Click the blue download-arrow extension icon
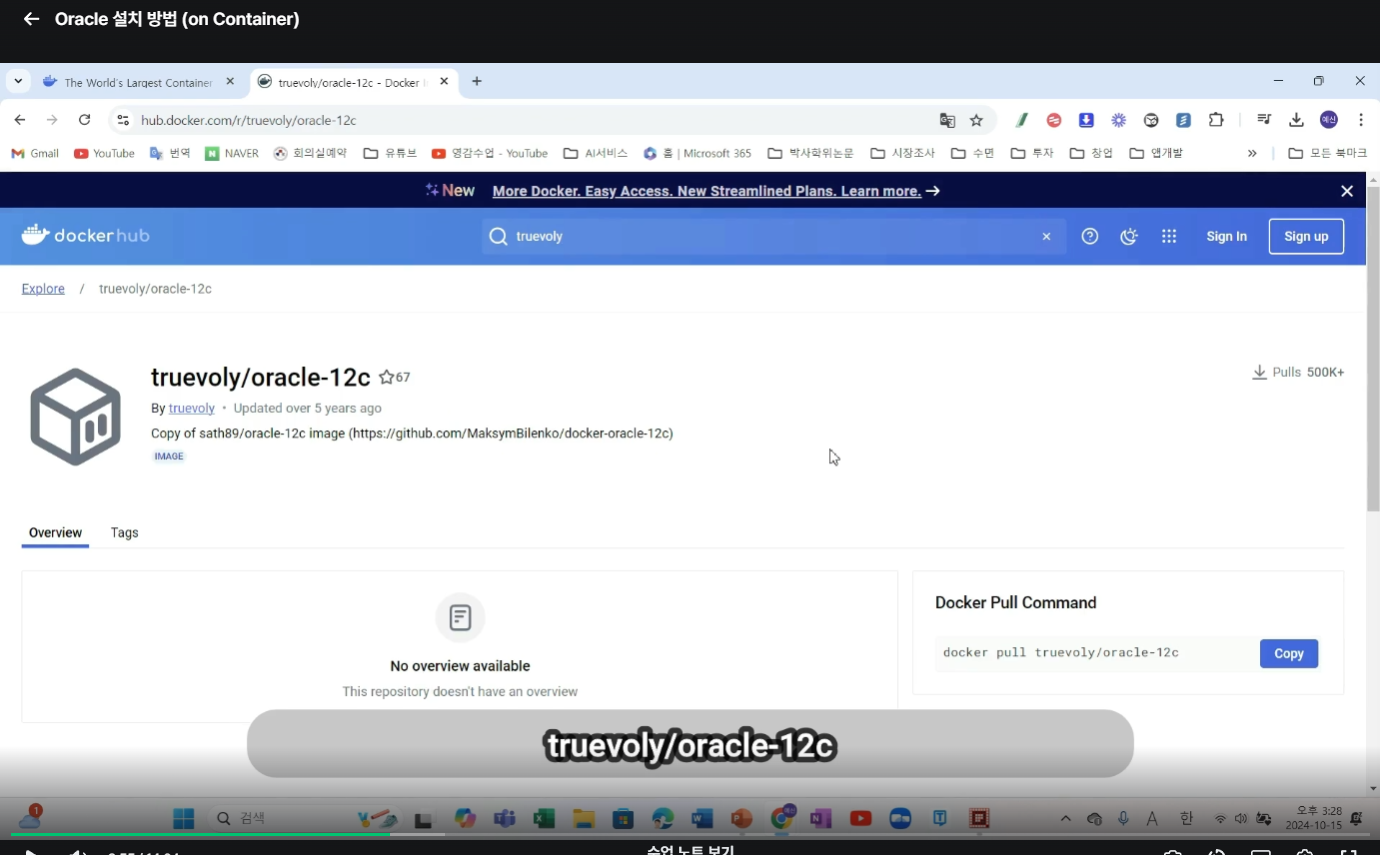Image resolution: width=1380 pixels, height=855 pixels. [1086, 120]
